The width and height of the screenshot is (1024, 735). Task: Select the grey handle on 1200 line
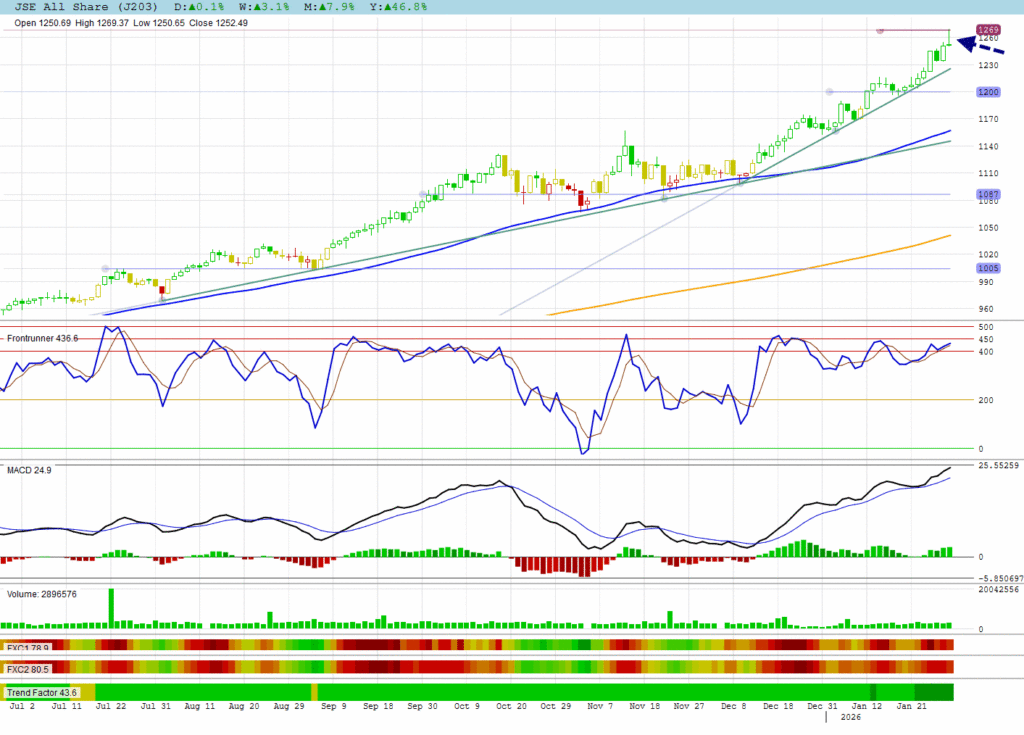coord(829,92)
